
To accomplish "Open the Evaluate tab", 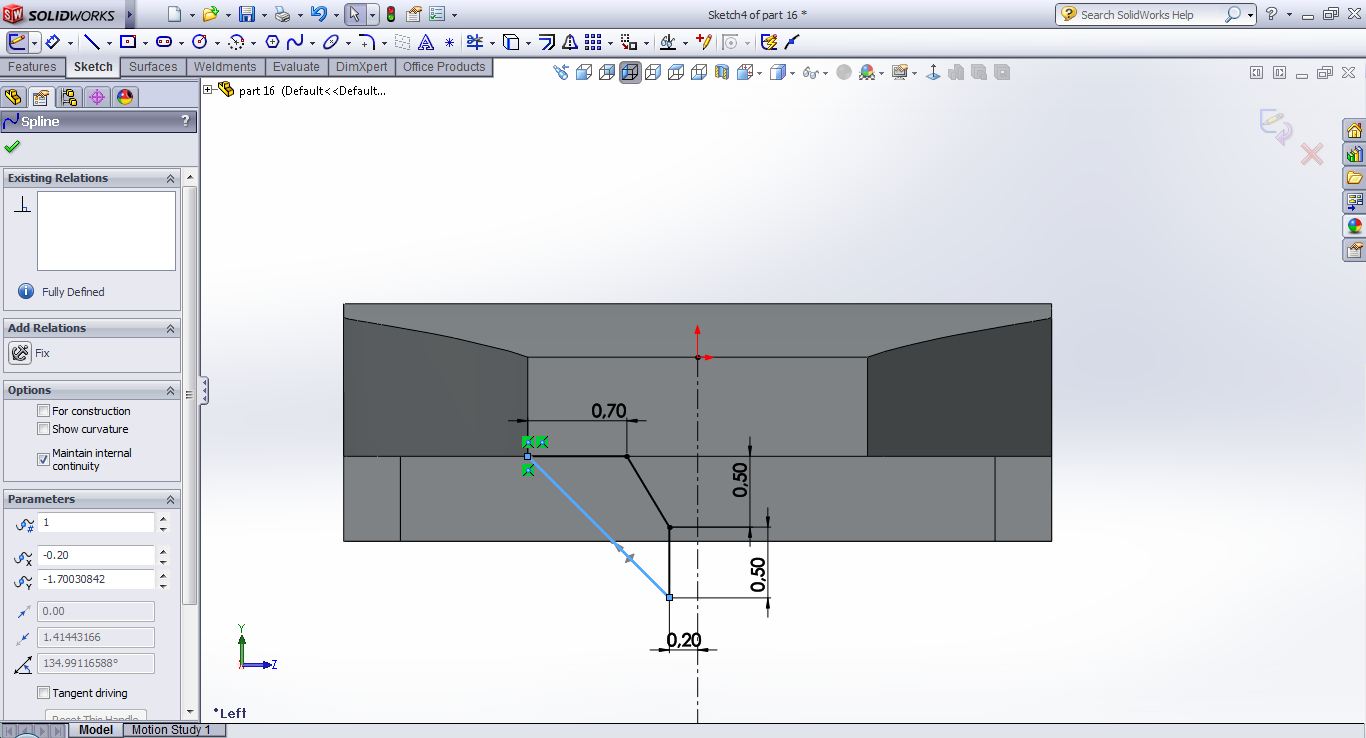I will point(296,67).
